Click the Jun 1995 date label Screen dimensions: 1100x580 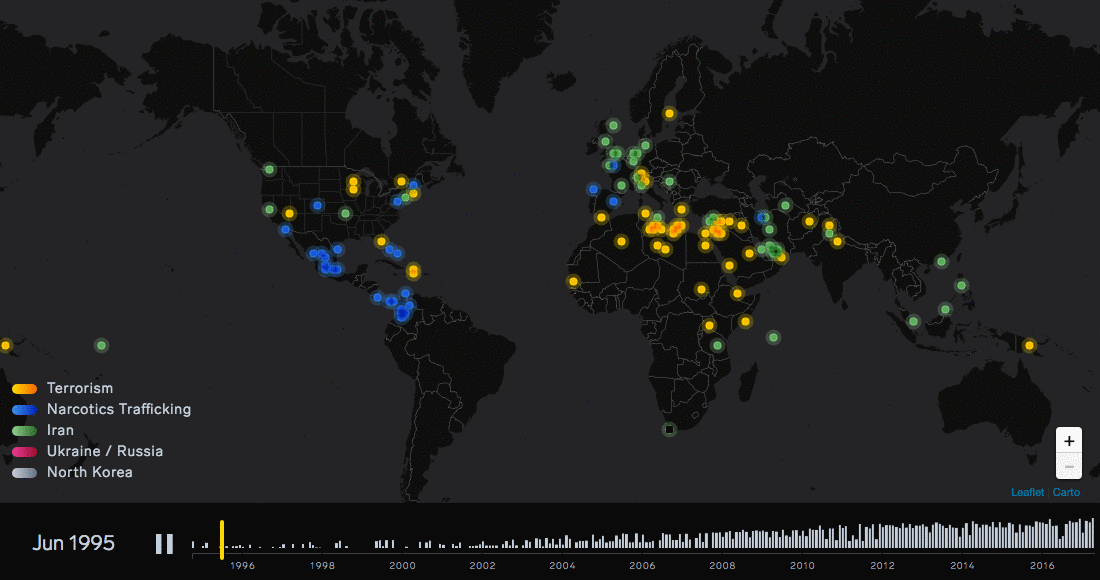tap(73, 543)
